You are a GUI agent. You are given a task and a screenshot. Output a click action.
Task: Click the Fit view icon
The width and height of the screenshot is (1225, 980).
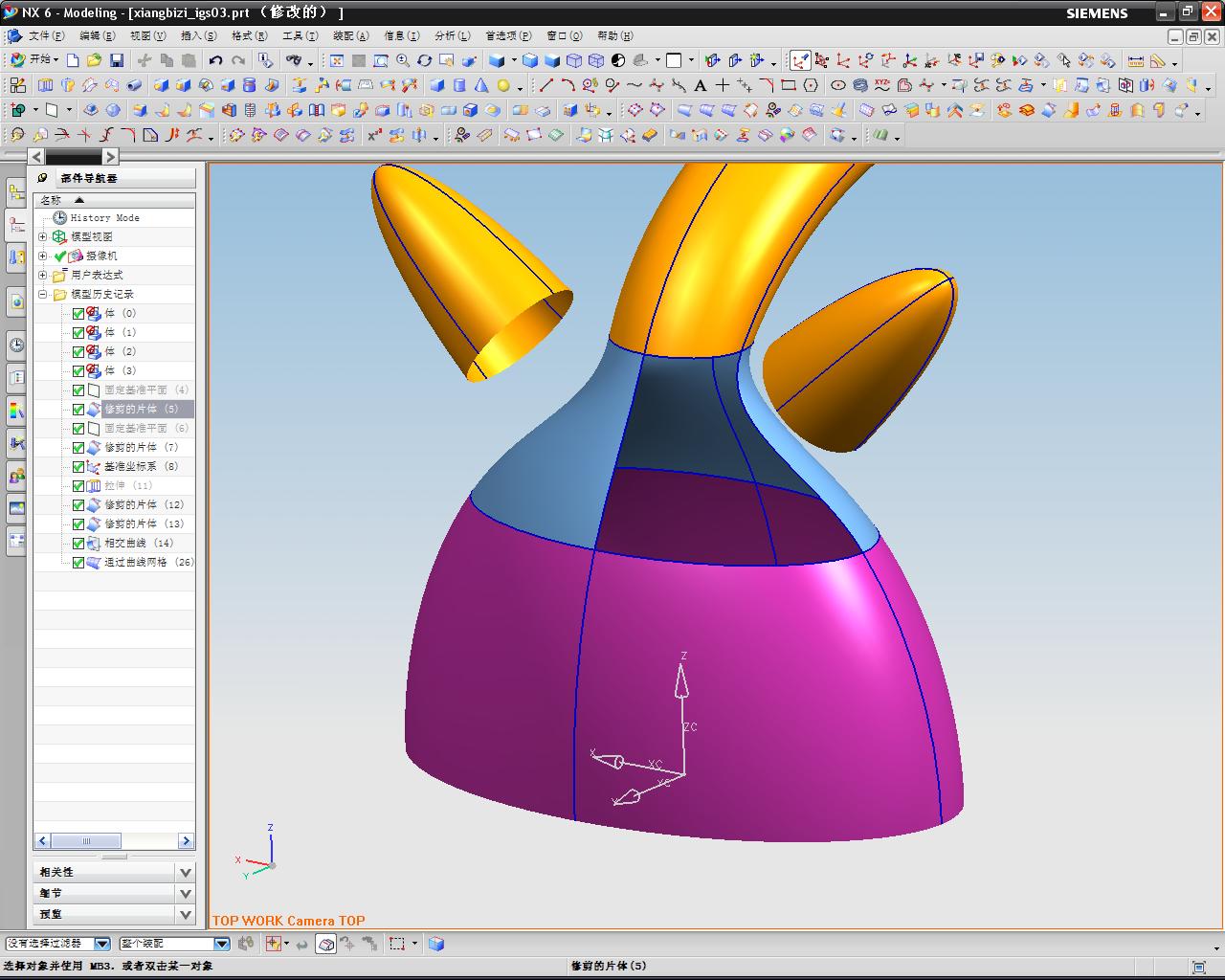(x=337, y=60)
